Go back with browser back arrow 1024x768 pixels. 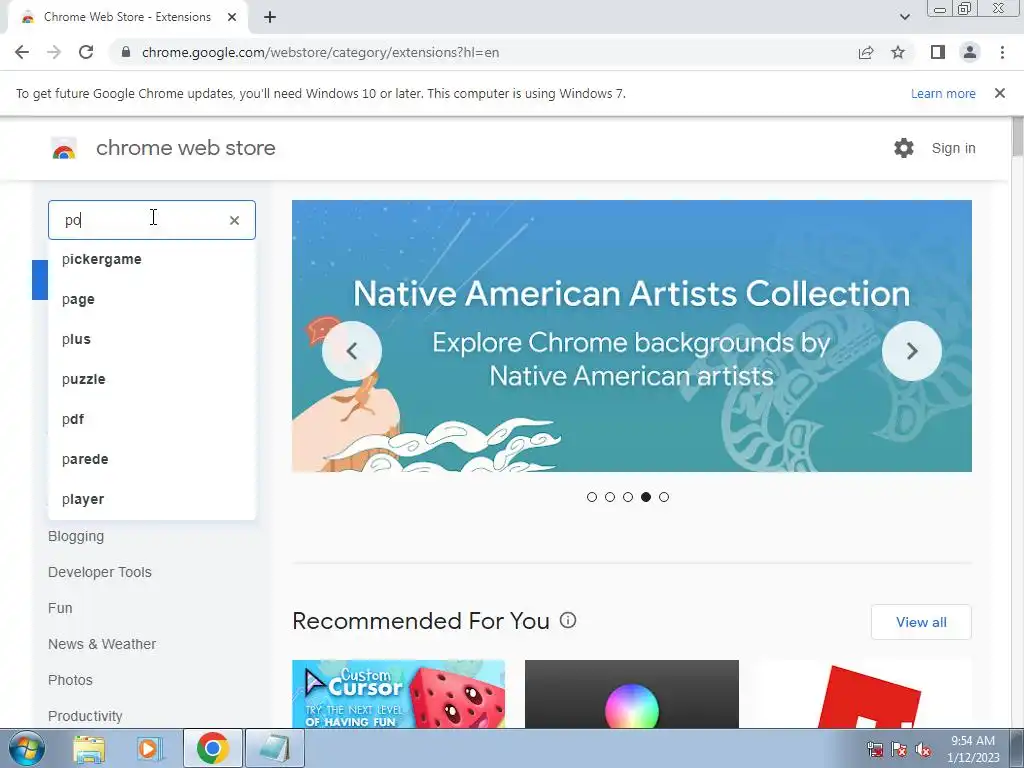coord(22,52)
